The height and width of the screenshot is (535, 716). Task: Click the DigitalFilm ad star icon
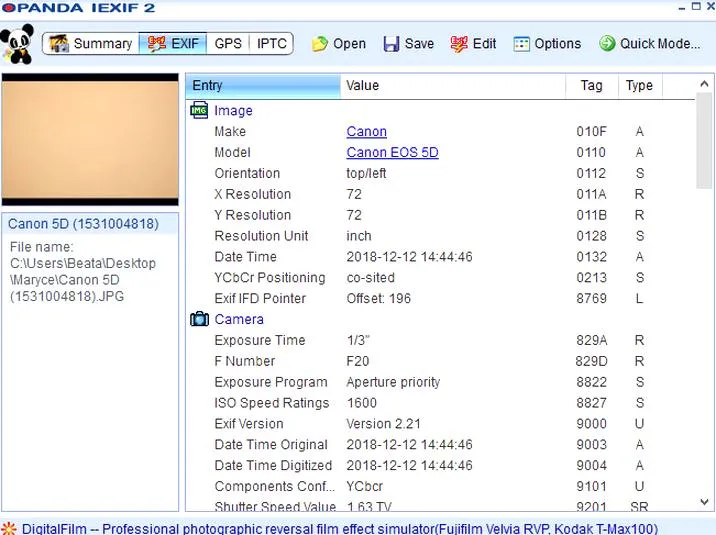coord(9,529)
